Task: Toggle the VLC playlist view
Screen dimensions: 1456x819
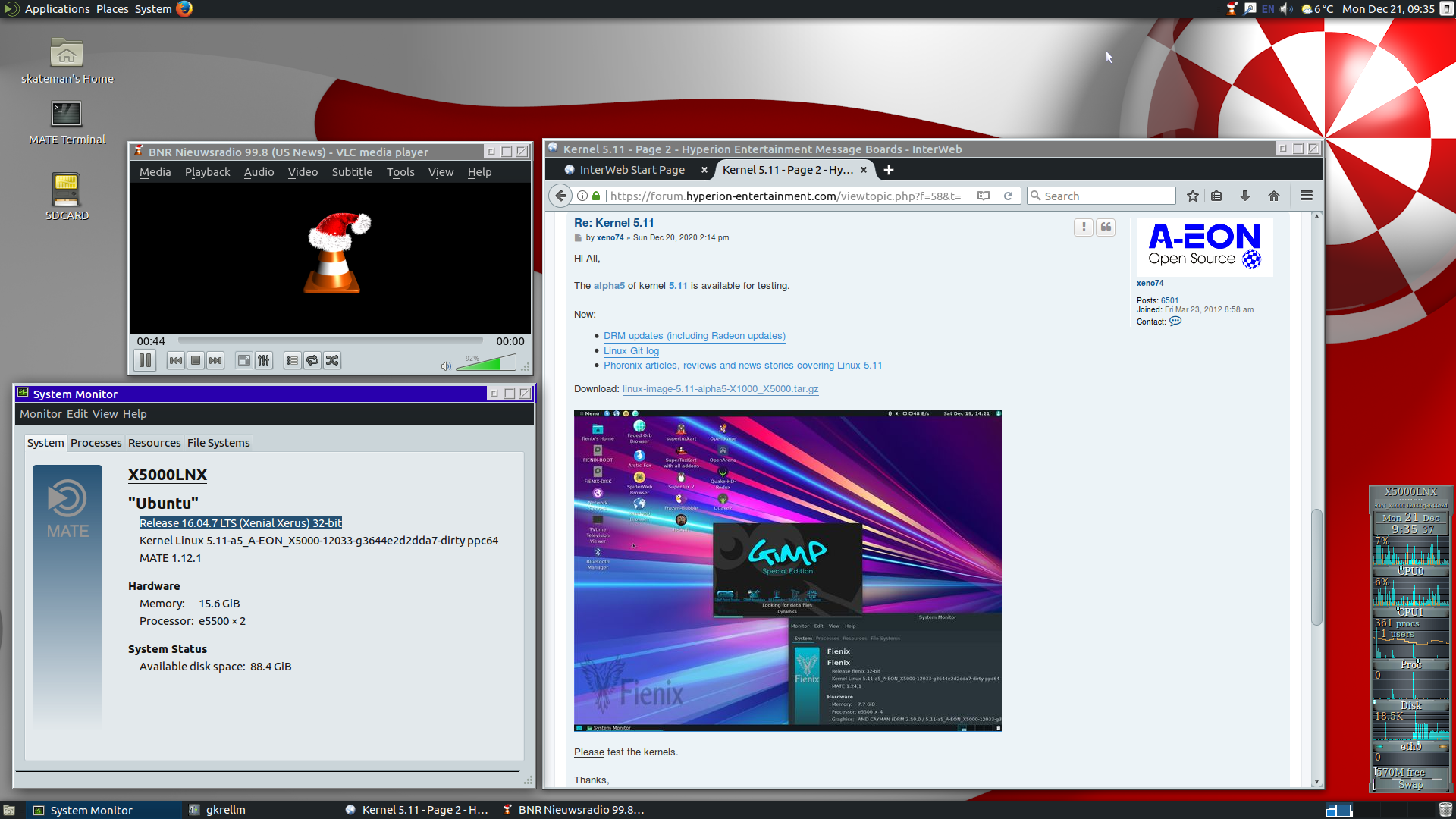Action: pyautogui.click(x=292, y=360)
